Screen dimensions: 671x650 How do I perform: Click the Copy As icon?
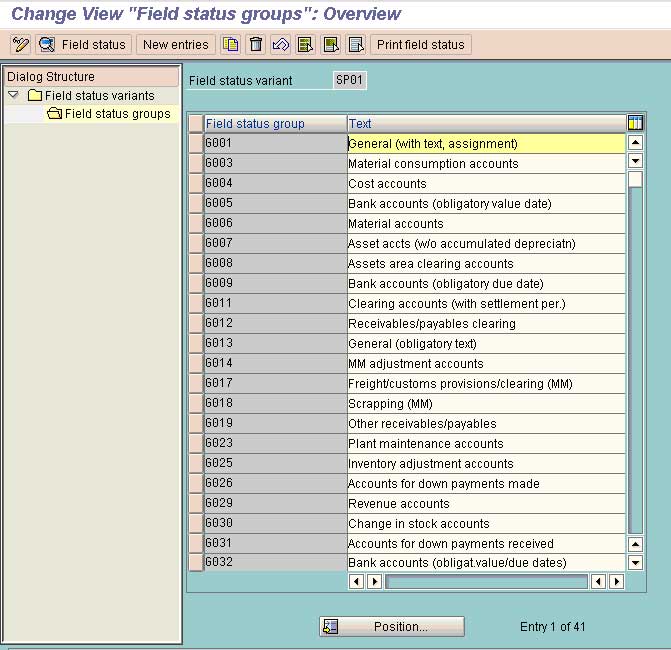(x=231, y=45)
